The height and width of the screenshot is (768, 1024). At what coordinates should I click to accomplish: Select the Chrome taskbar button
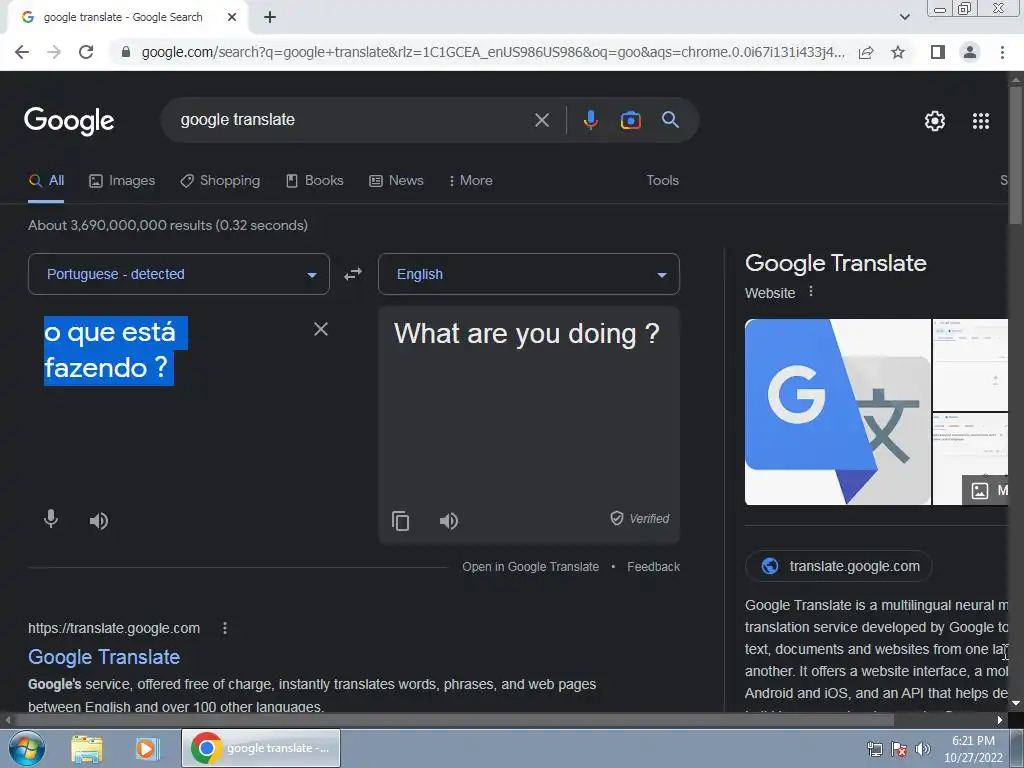261,748
